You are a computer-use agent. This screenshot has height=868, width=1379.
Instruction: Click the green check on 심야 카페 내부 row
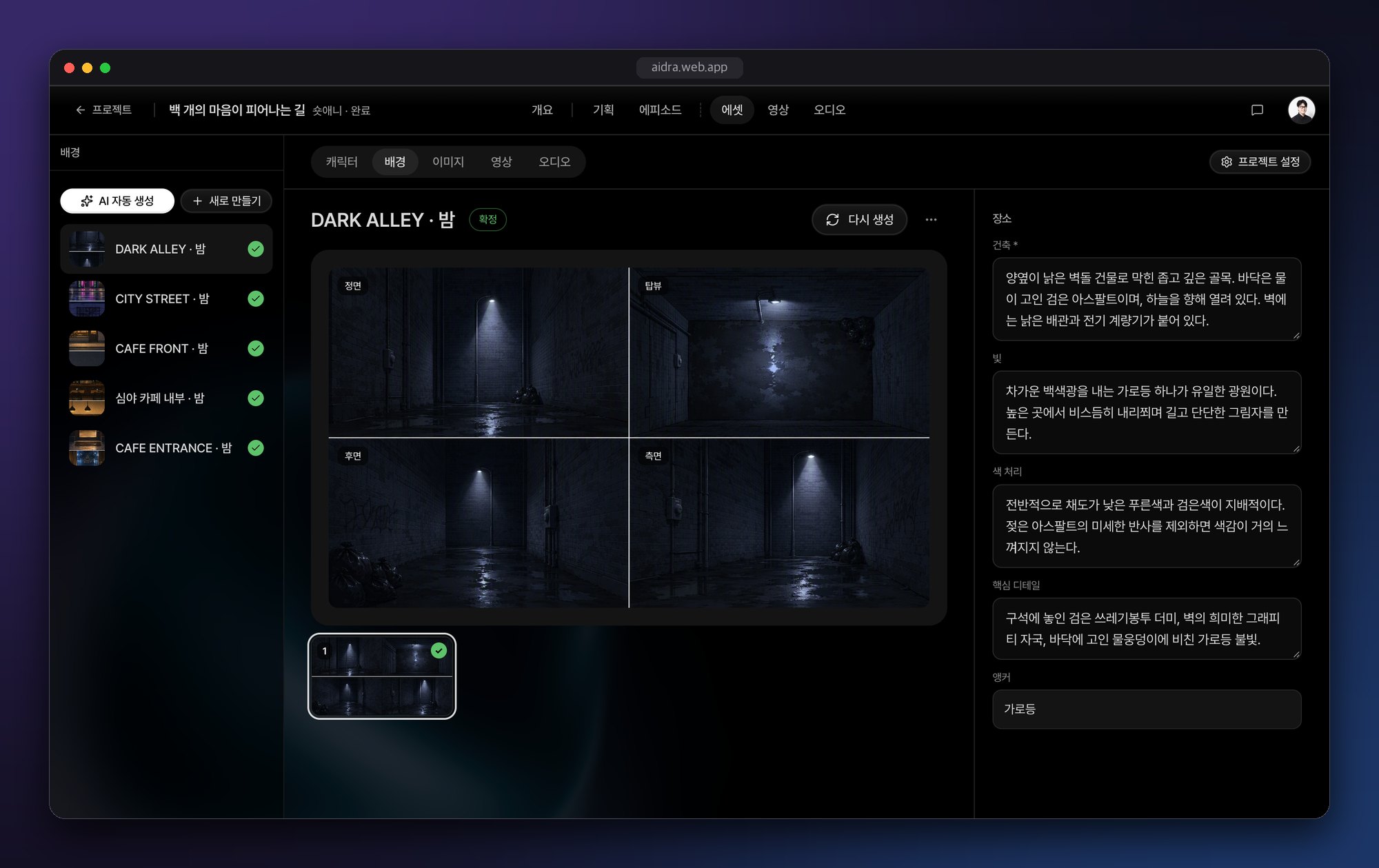[256, 398]
